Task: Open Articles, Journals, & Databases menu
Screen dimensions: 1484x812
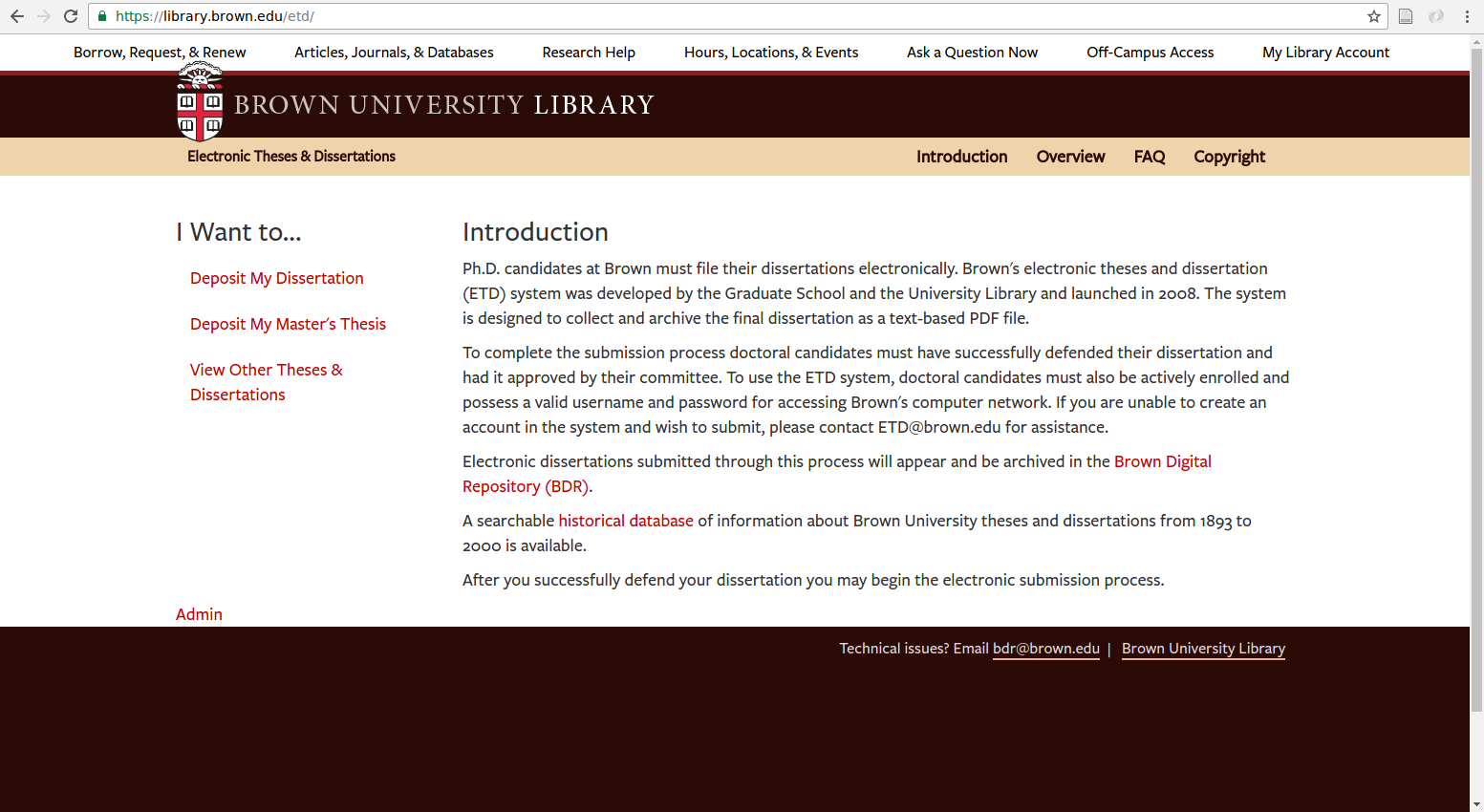Action: (394, 53)
